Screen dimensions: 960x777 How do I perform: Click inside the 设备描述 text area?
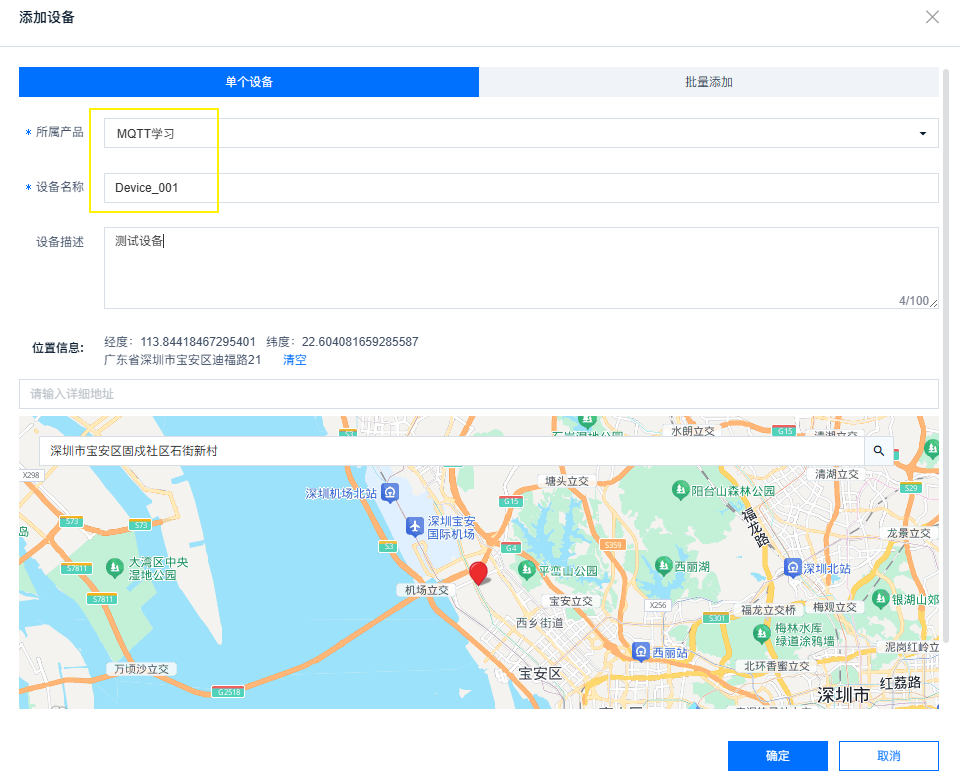tap(520, 268)
